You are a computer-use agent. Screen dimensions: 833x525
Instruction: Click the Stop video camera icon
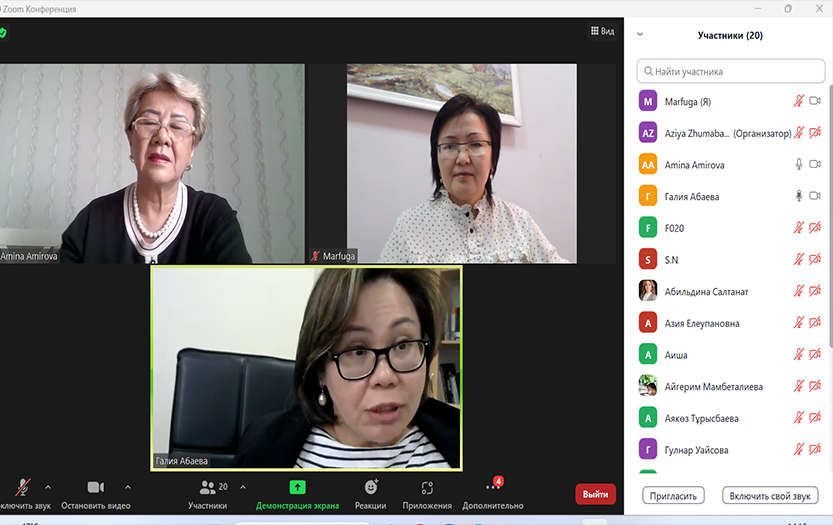pyautogui.click(x=95, y=487)
